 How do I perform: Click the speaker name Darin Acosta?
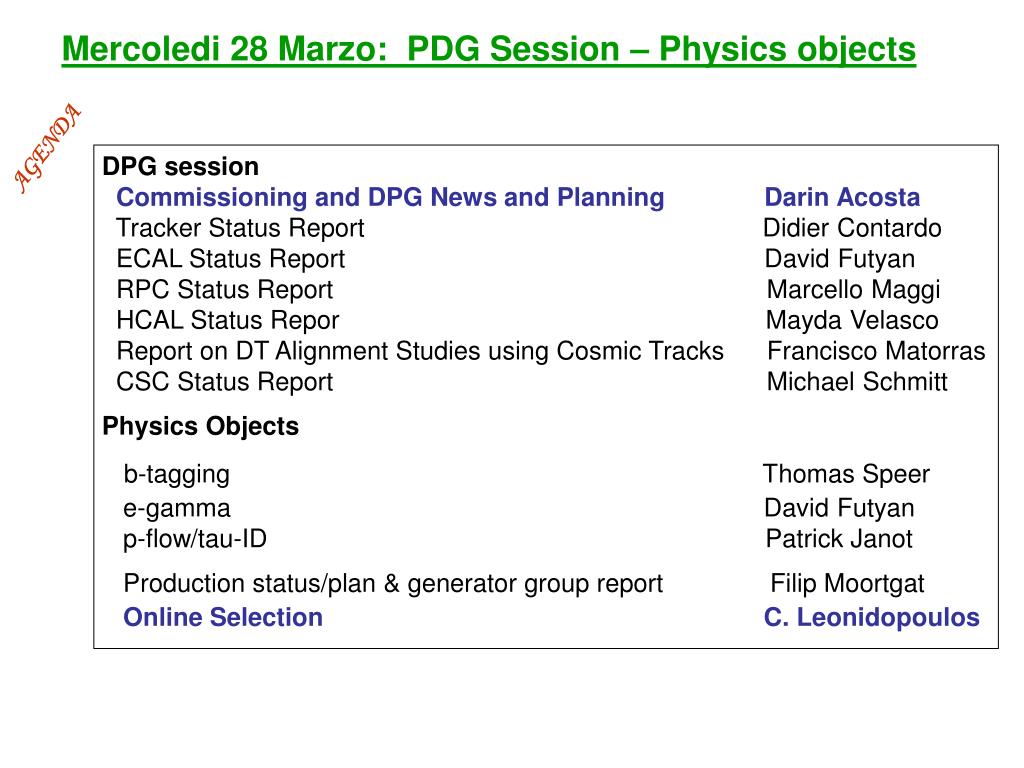(x=842, y=197)
